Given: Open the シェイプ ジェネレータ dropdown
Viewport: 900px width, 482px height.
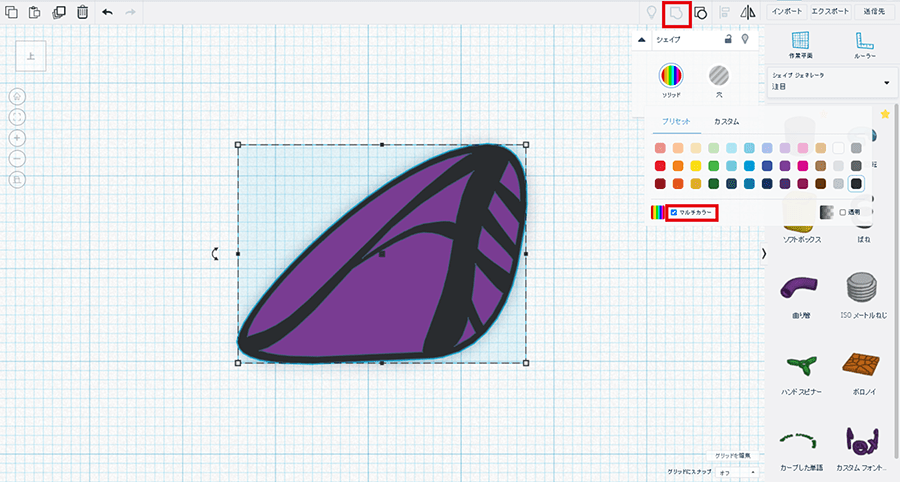Looking at the screenshot, I should click(x=831, y=83).
